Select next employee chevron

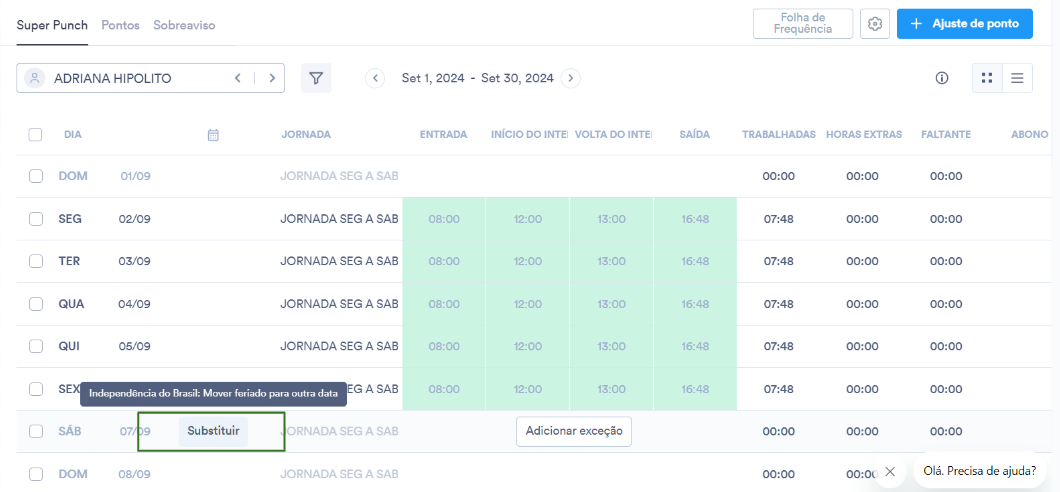tap(272, 78)
